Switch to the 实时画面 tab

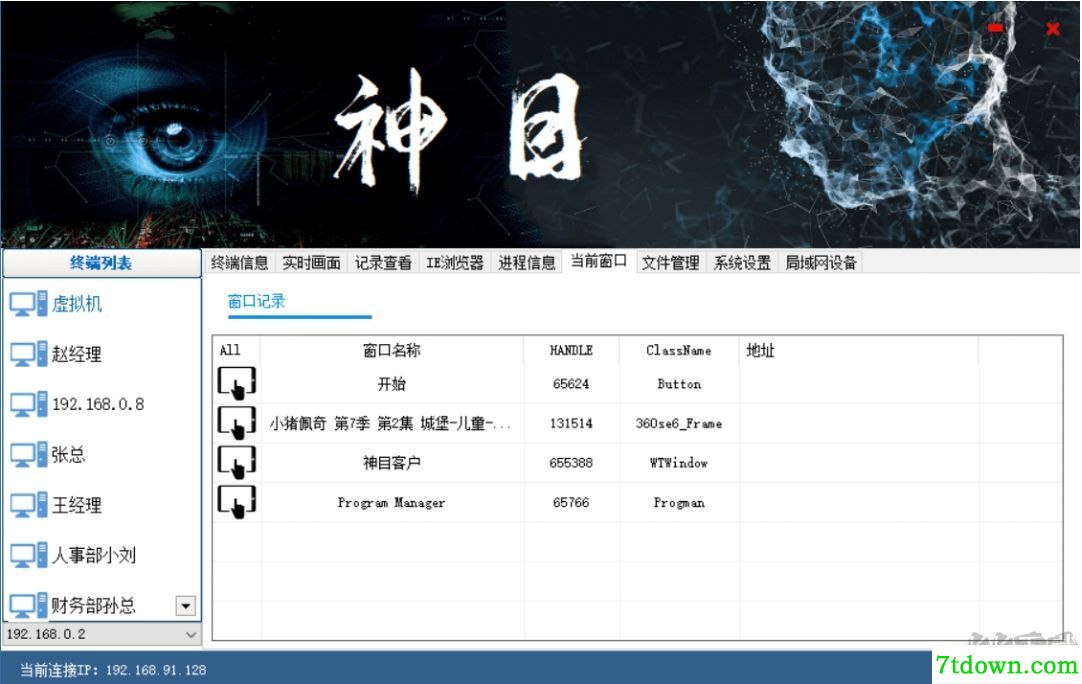311,262
